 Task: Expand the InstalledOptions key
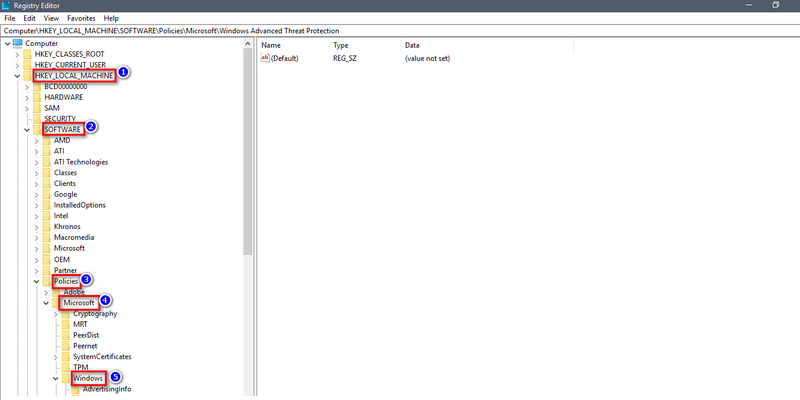pos(37,205)
